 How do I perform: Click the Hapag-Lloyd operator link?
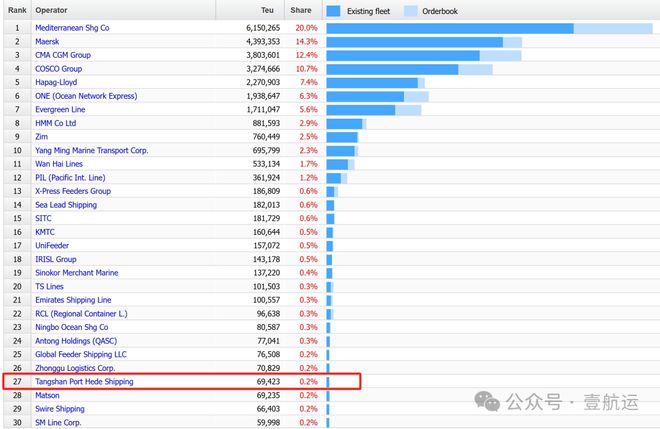tap(56, 82)
